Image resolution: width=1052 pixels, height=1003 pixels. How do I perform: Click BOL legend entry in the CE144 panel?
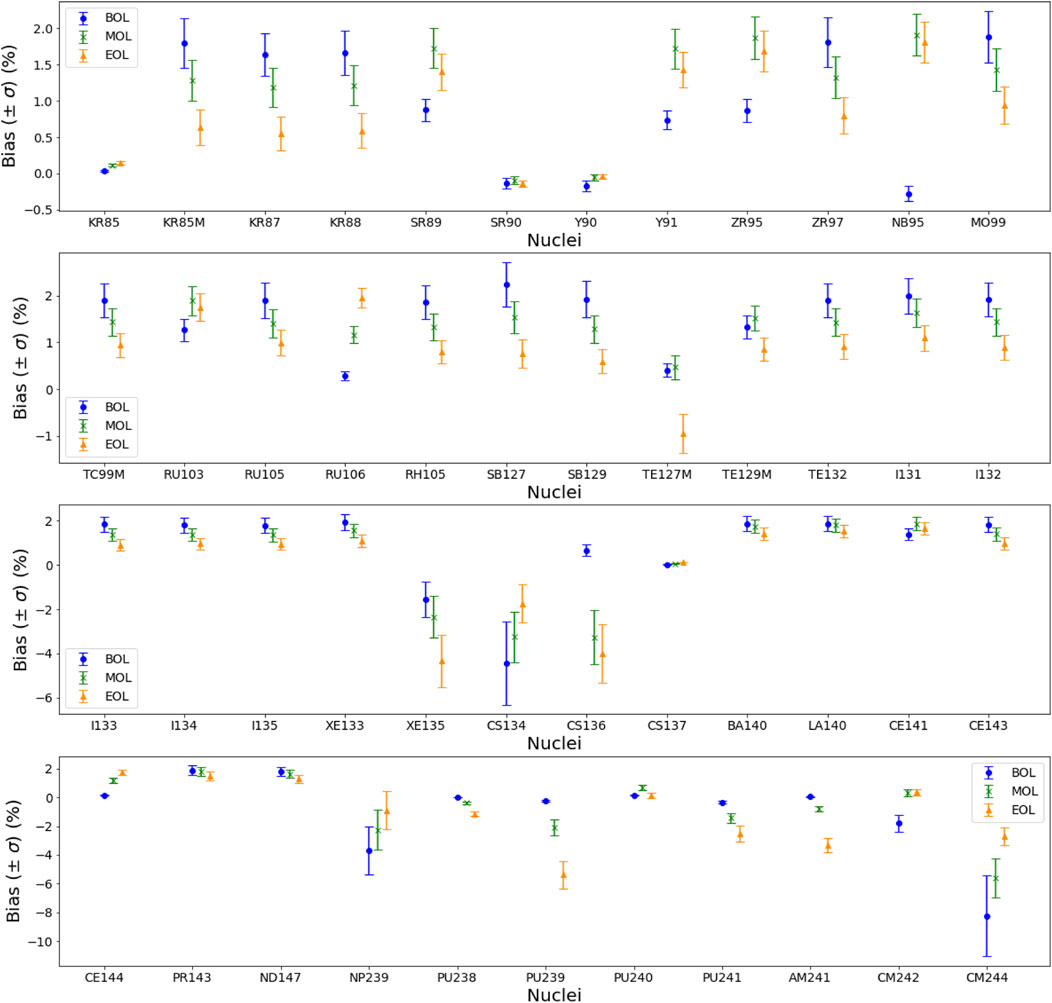point(1010,774)
